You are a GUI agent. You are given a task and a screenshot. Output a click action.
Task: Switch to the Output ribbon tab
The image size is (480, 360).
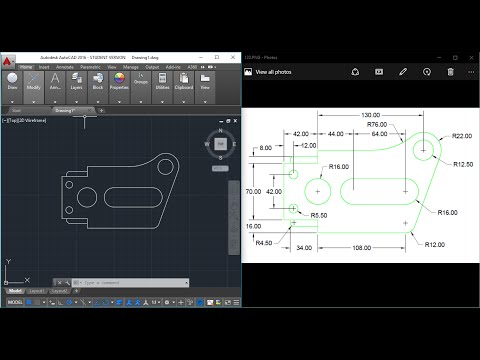click(152, 67)
